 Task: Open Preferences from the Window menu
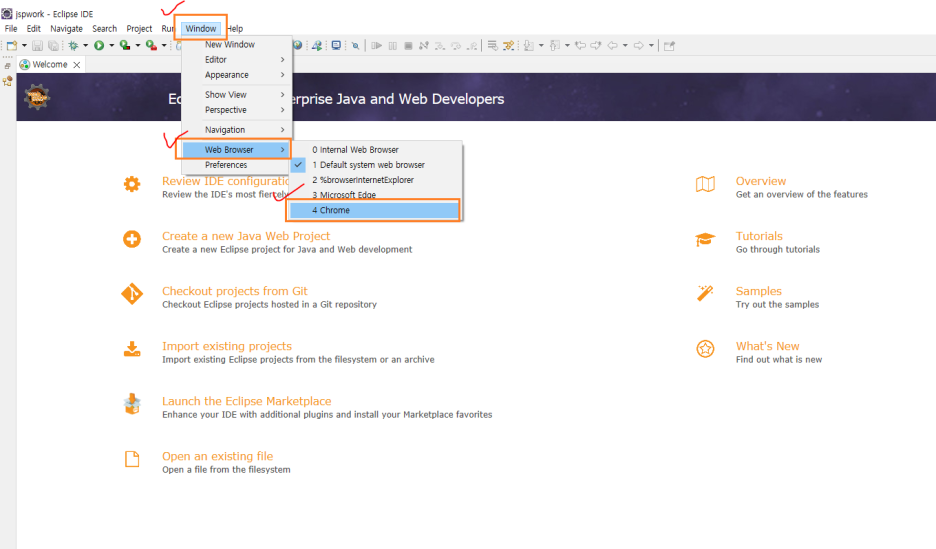[236, 165]
